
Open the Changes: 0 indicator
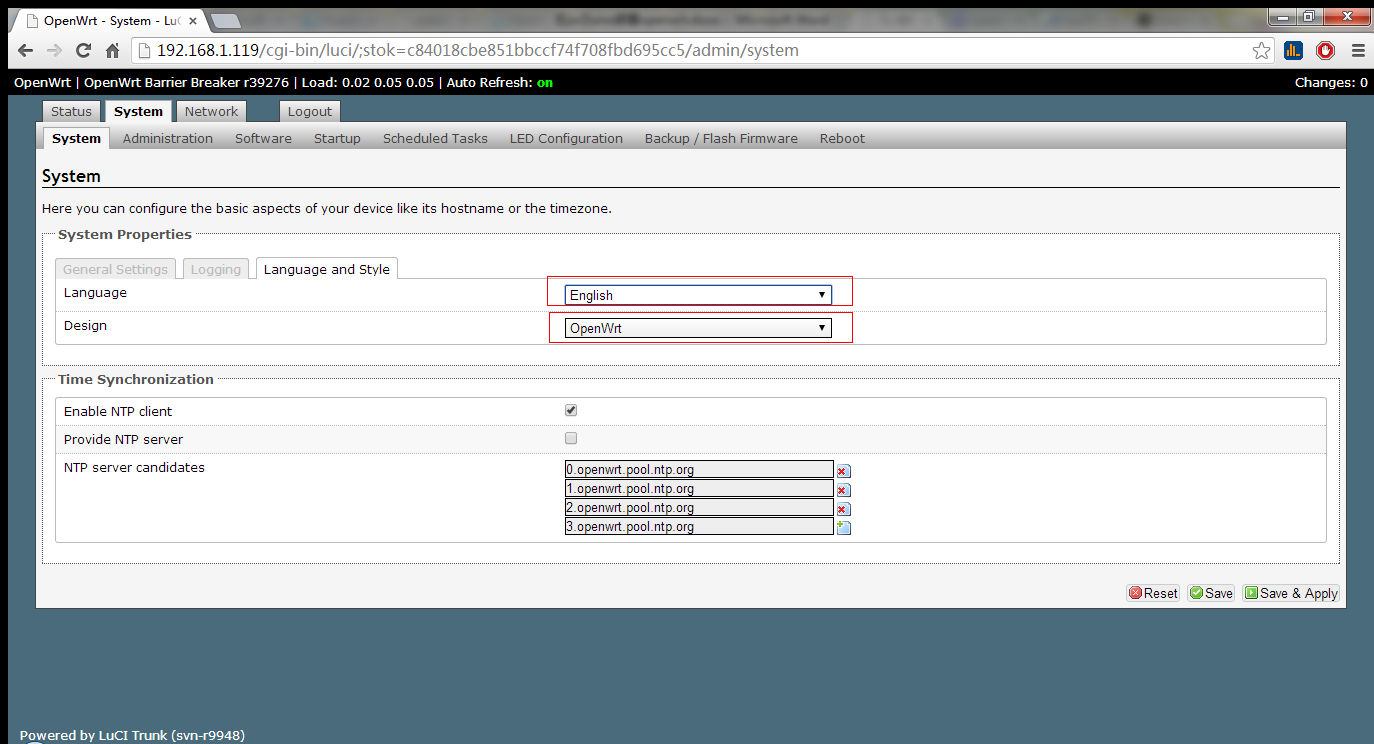click(x=1331, y=82)
